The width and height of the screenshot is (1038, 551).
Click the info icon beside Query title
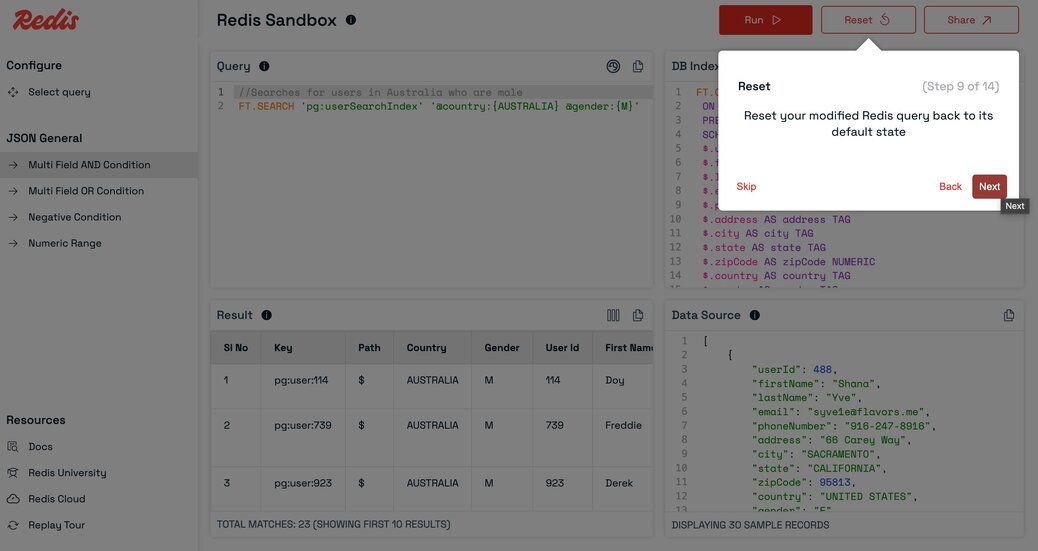coord(264,66)
